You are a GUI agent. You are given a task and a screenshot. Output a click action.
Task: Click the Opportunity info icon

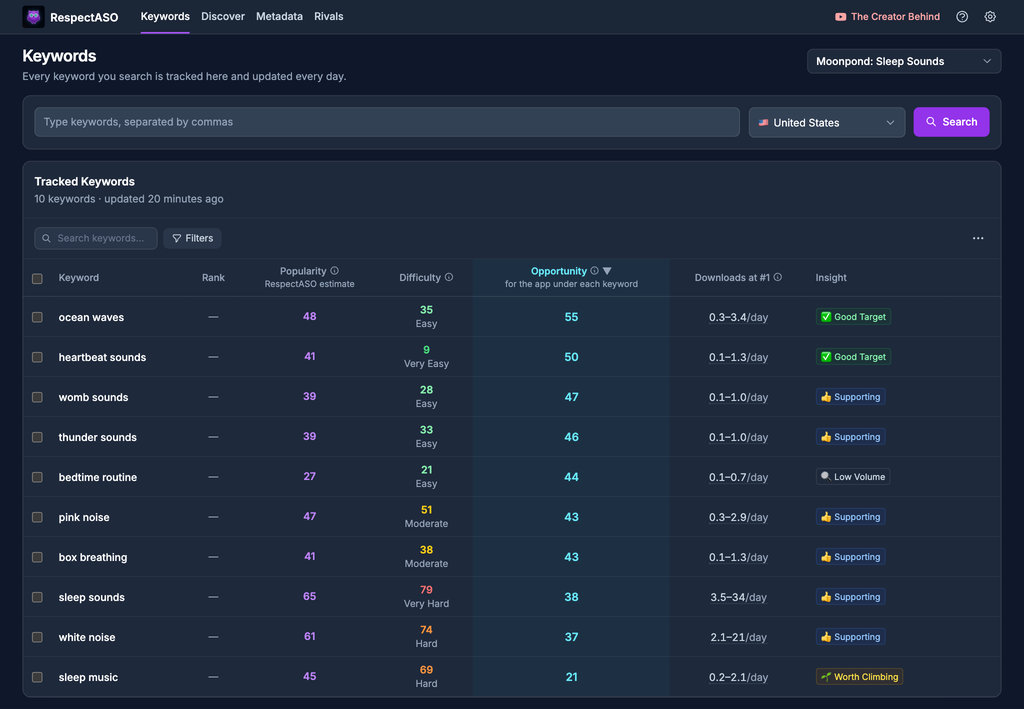point(594,271)
